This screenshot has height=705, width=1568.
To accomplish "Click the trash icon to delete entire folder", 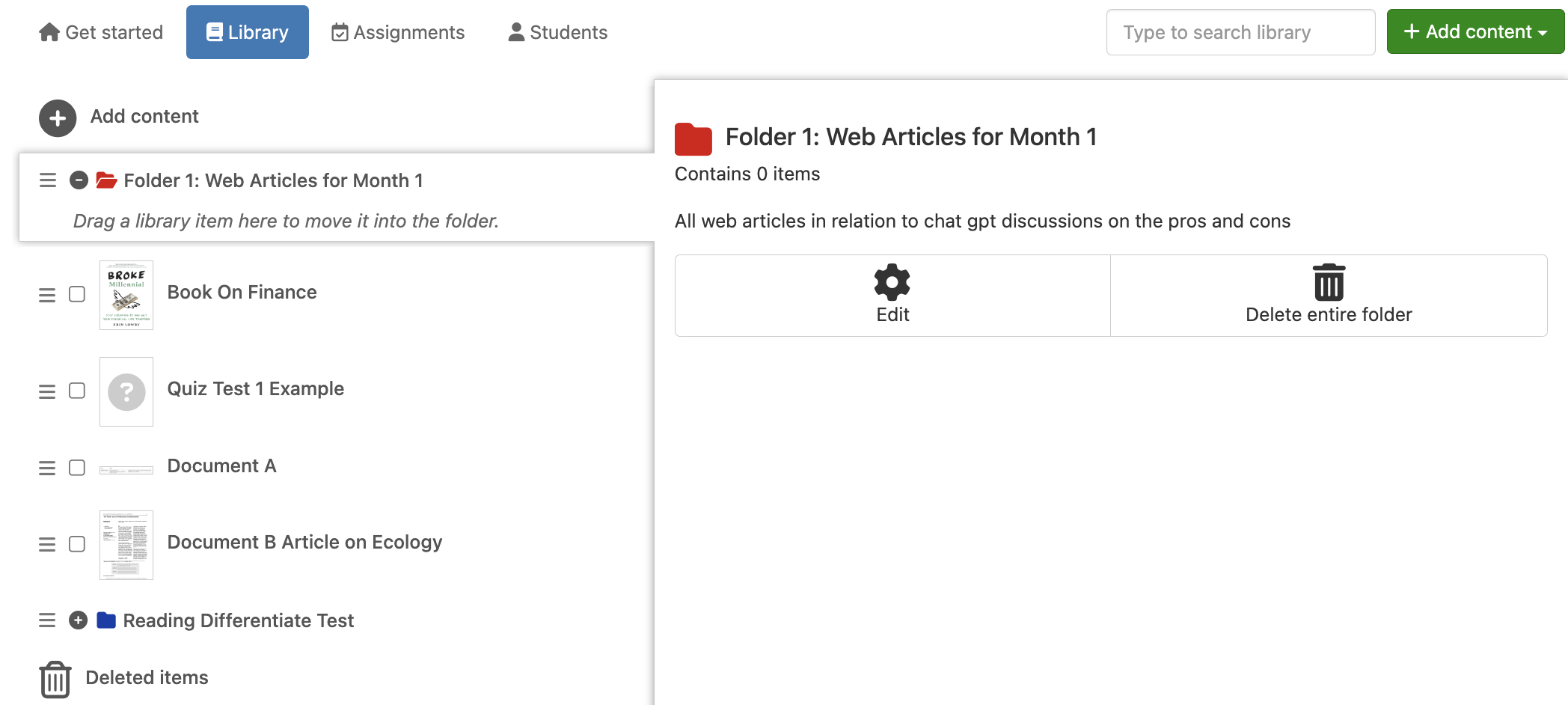I will point(1329,282).
